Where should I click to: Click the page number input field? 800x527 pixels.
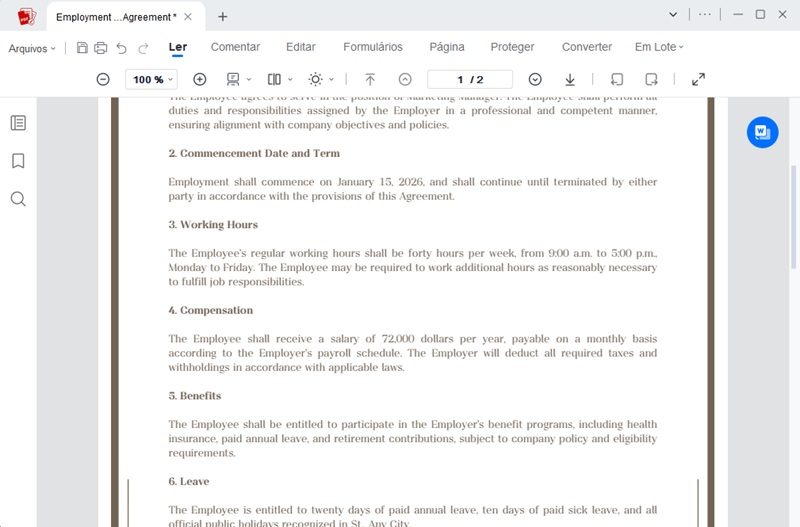[x=470, y=79]
